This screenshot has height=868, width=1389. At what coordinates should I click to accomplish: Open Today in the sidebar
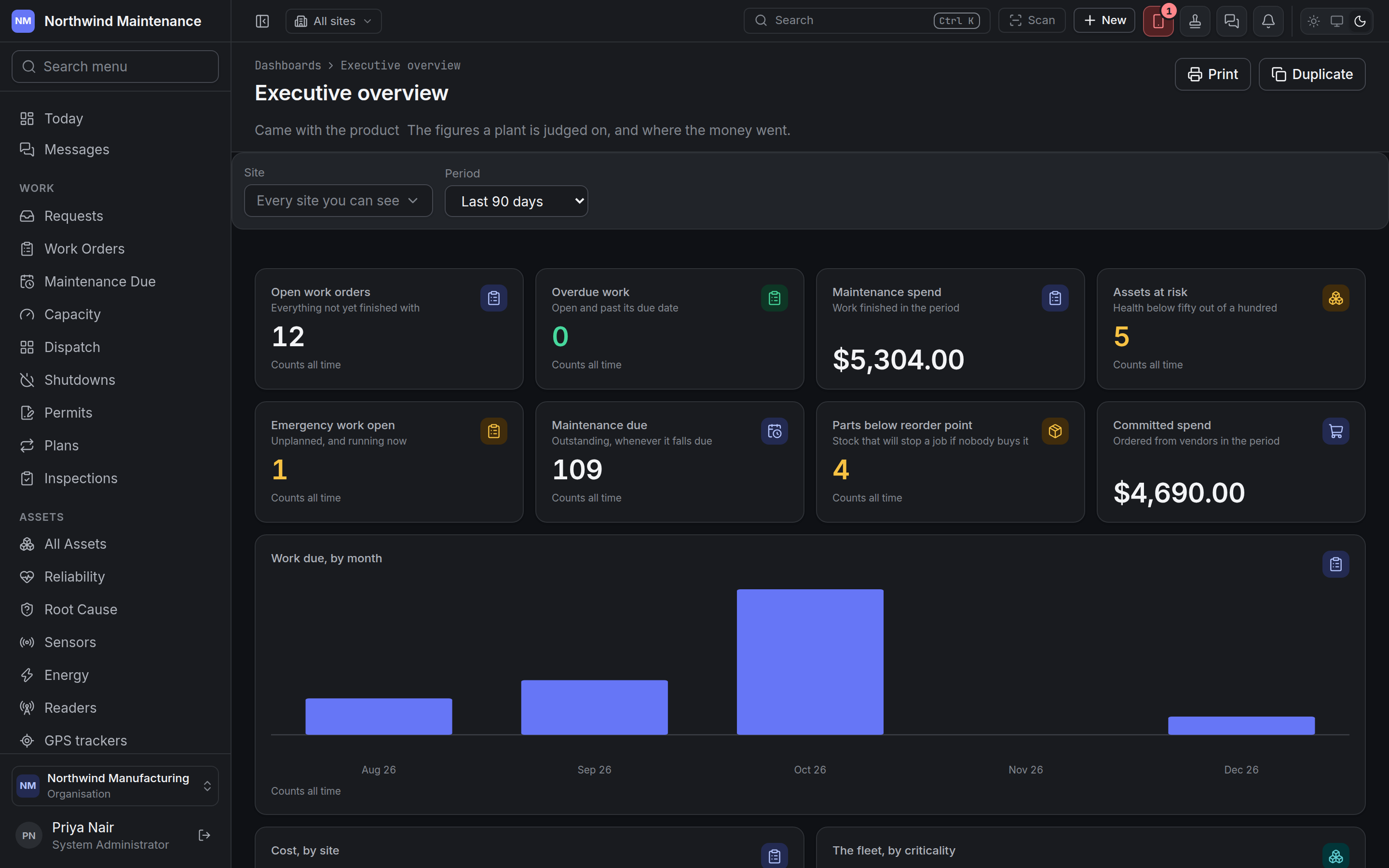click(115, 118)
